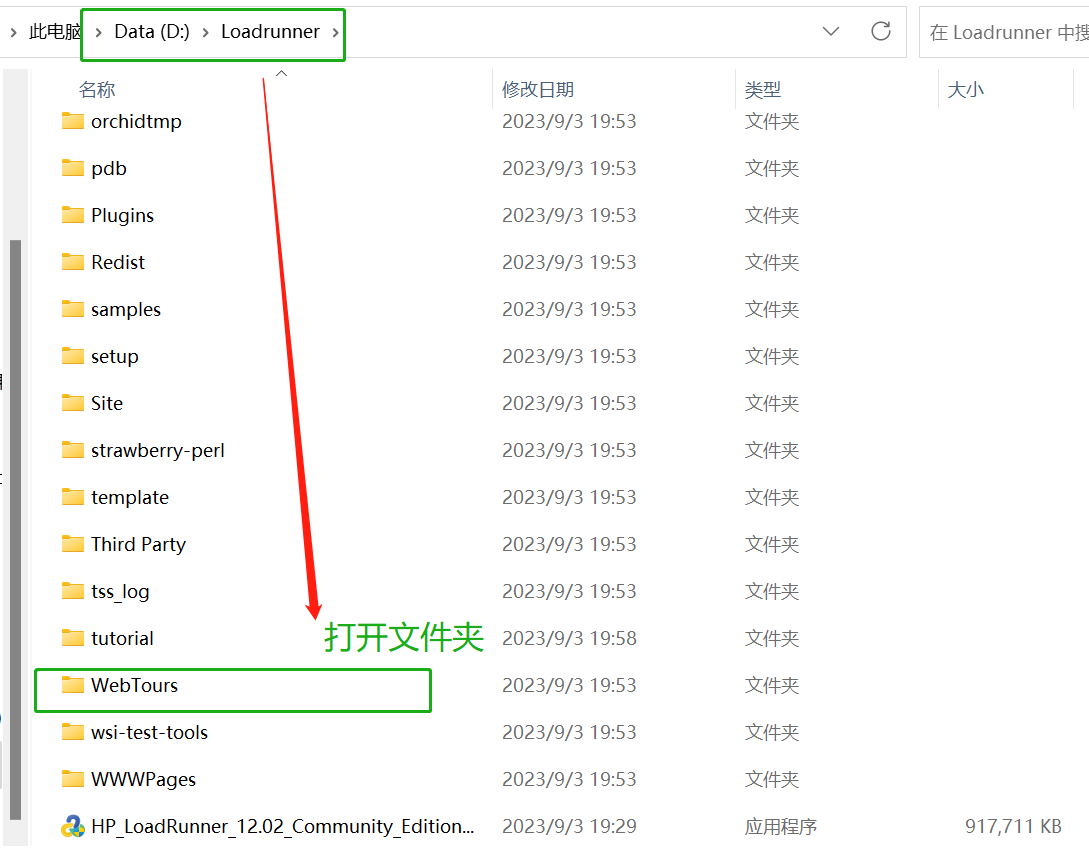Select the WWWPages folder name
The height and width of the screenshot is (860, 1089).
point(144,779)
